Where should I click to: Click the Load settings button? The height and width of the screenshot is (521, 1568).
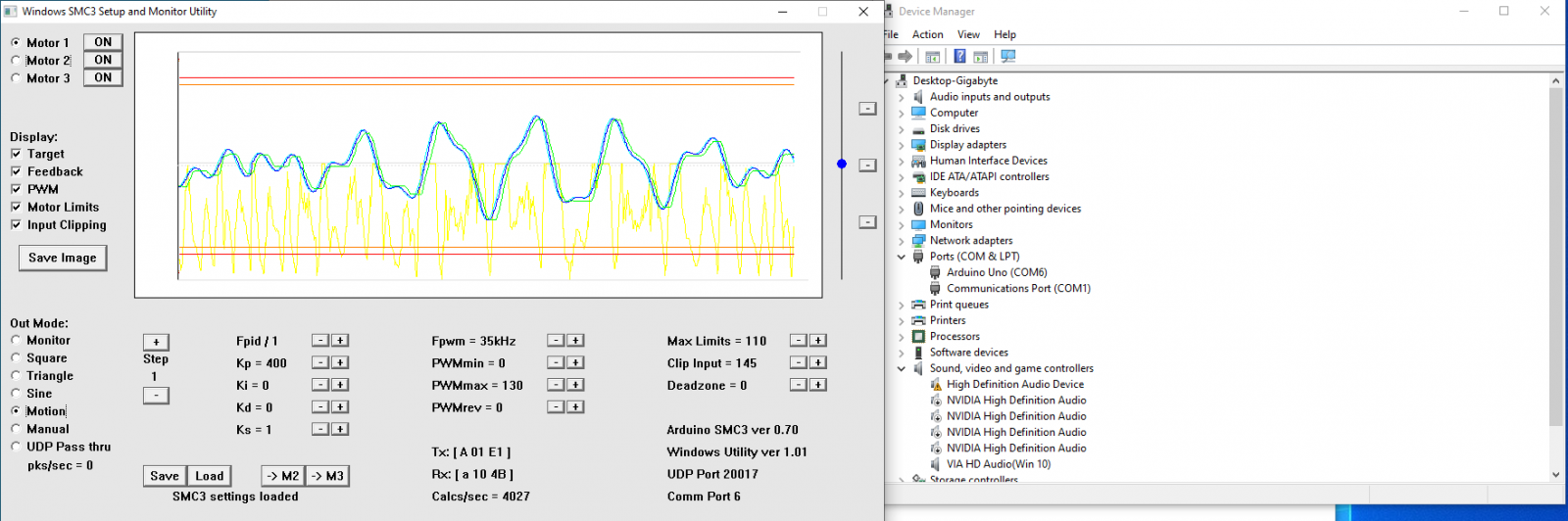[210, 476]
